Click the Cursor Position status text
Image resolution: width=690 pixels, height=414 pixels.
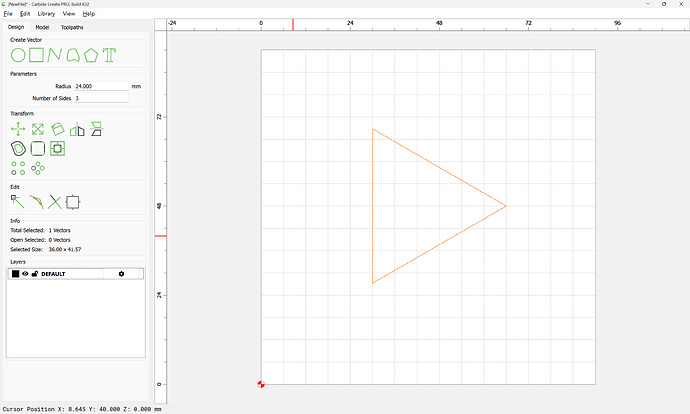pos(82,409)
